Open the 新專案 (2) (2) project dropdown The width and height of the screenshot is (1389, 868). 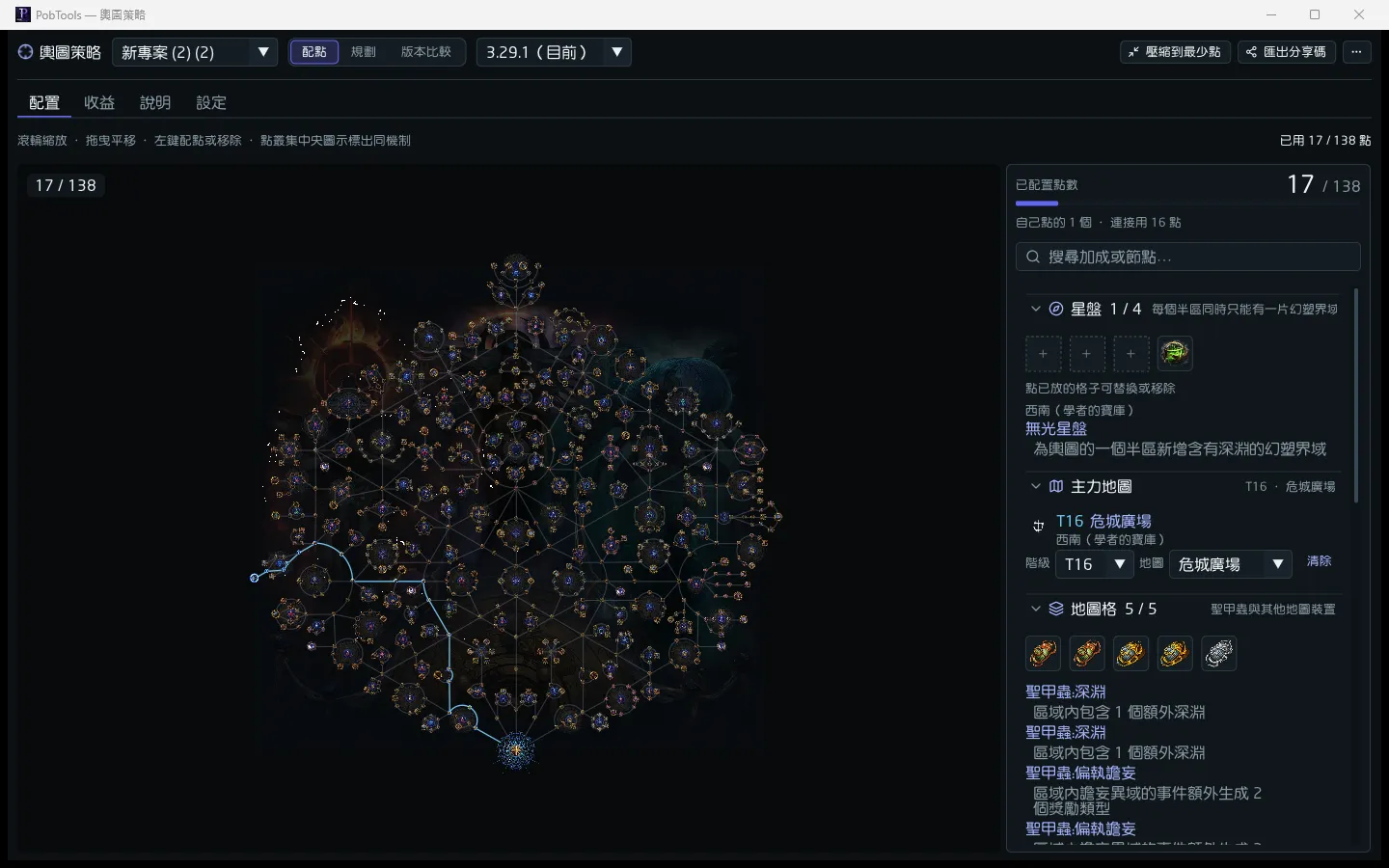pos(195,52)
